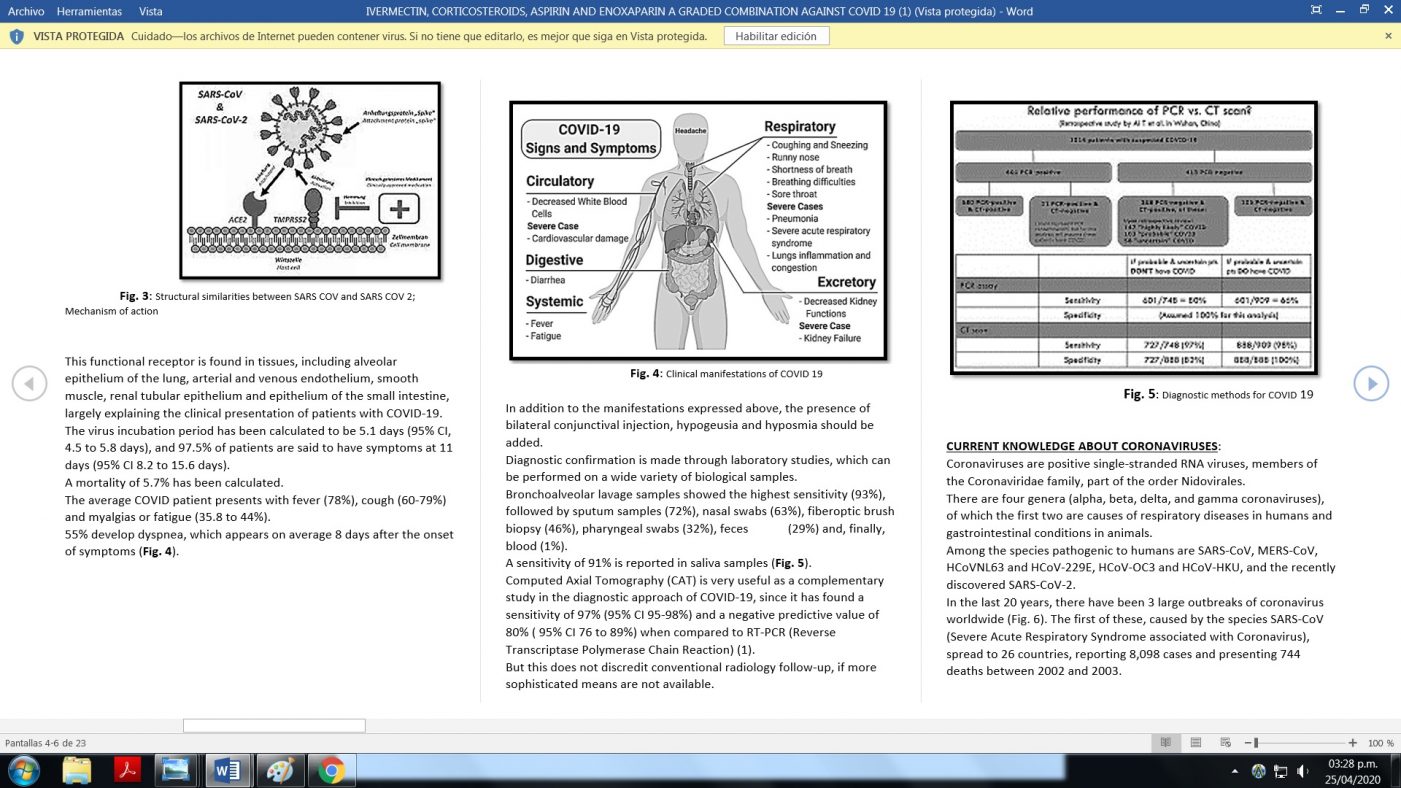Dismiss the protected view warning bar

tap(1388, 36)
